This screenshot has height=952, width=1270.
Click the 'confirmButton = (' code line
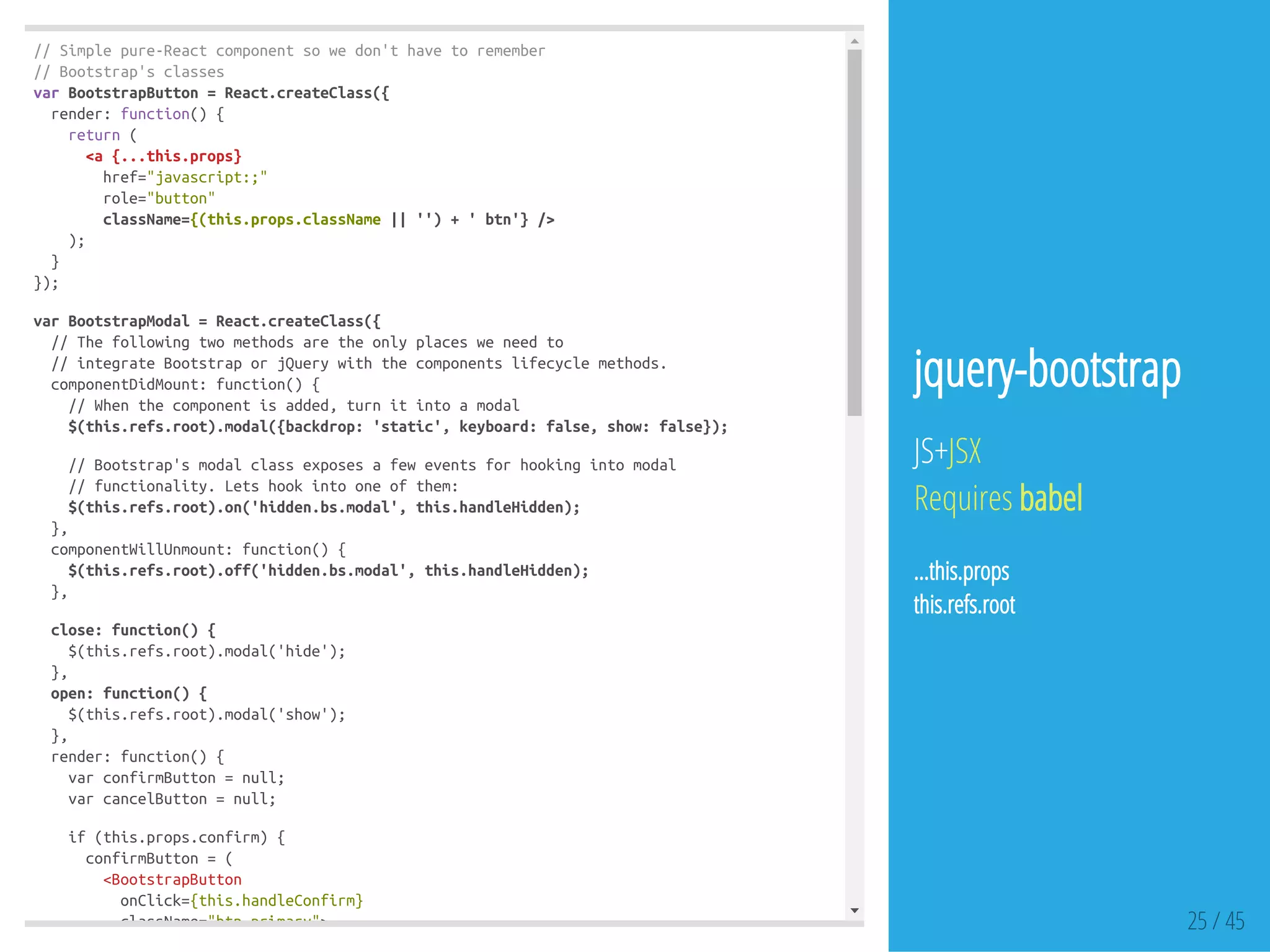(x=159, y=858)
